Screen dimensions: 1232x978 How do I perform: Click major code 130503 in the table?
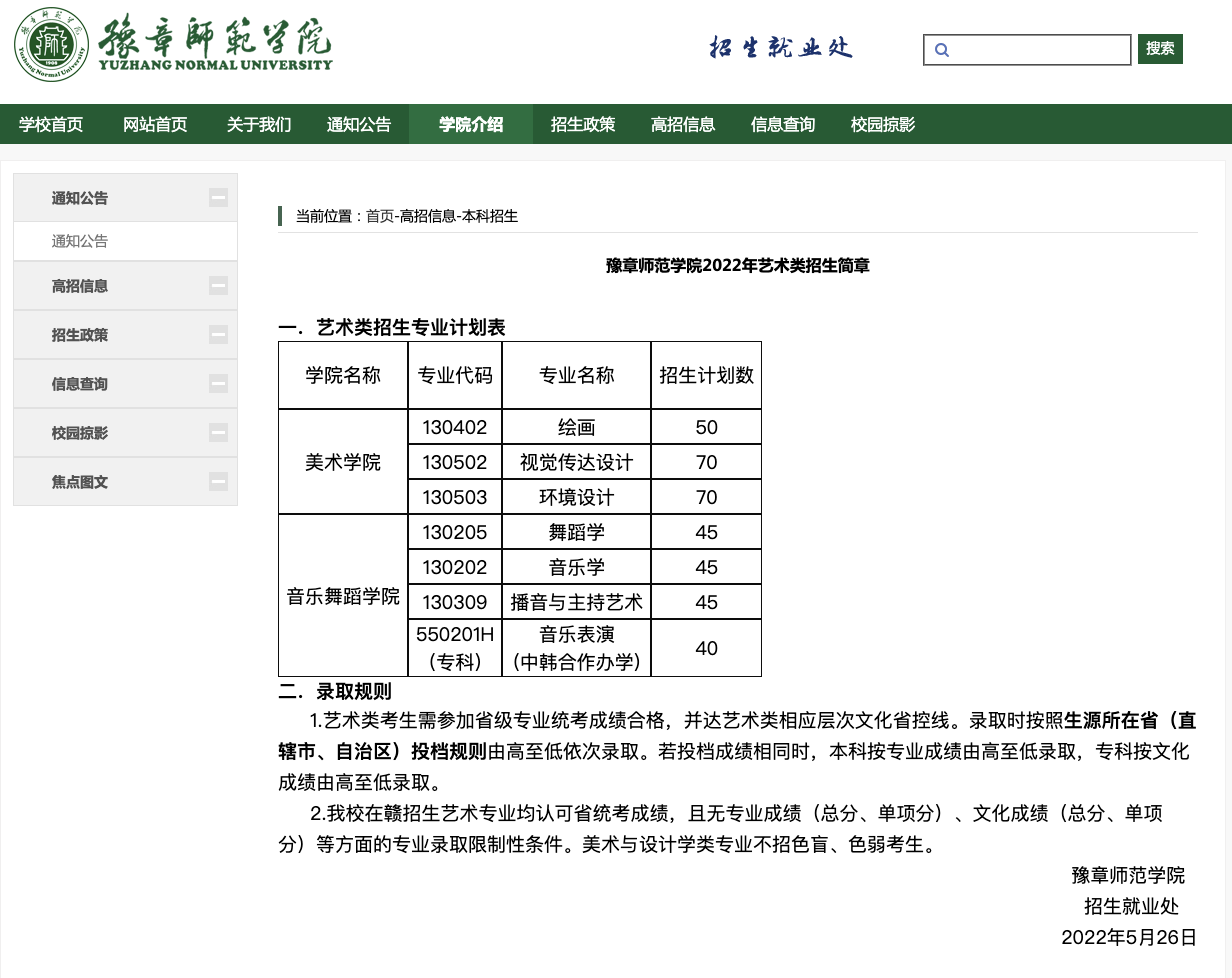[455, 497]
